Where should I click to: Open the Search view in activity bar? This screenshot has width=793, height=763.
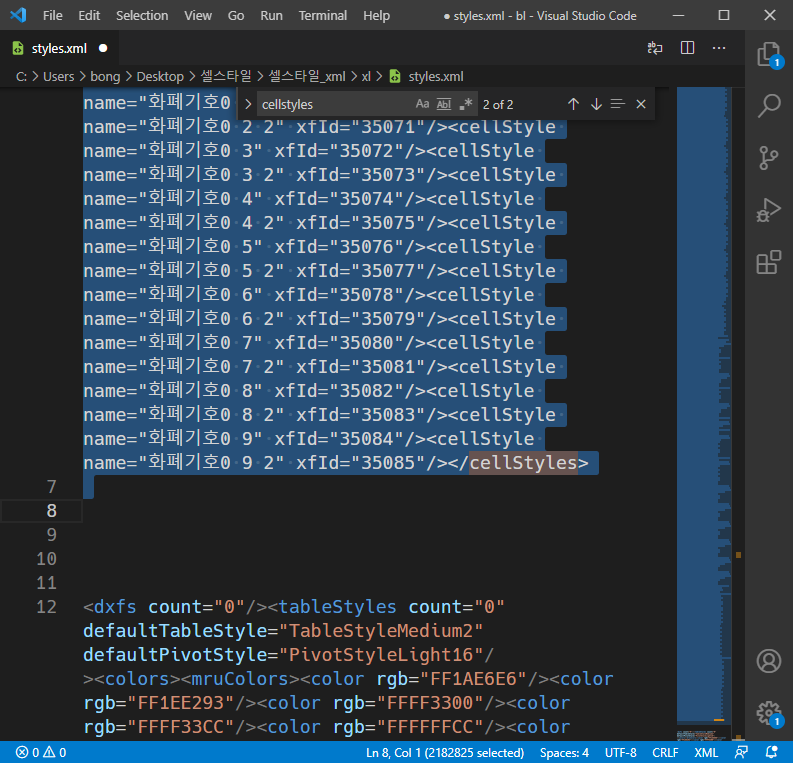[x=769, y=106]
